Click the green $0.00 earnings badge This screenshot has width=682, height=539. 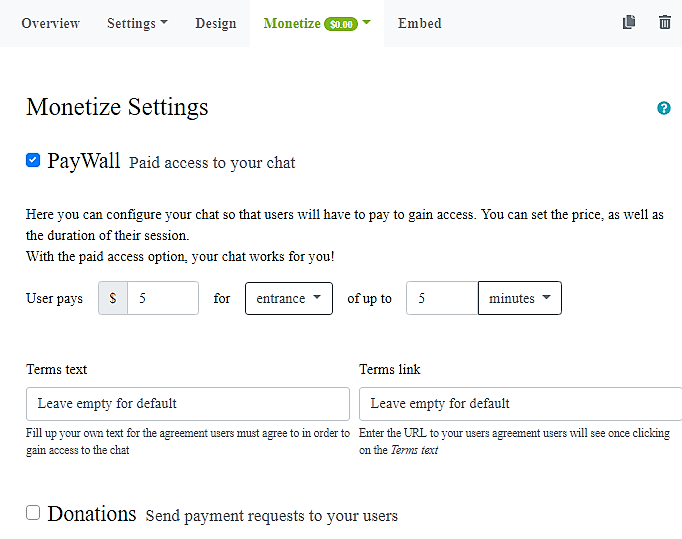tap(341, 24)
